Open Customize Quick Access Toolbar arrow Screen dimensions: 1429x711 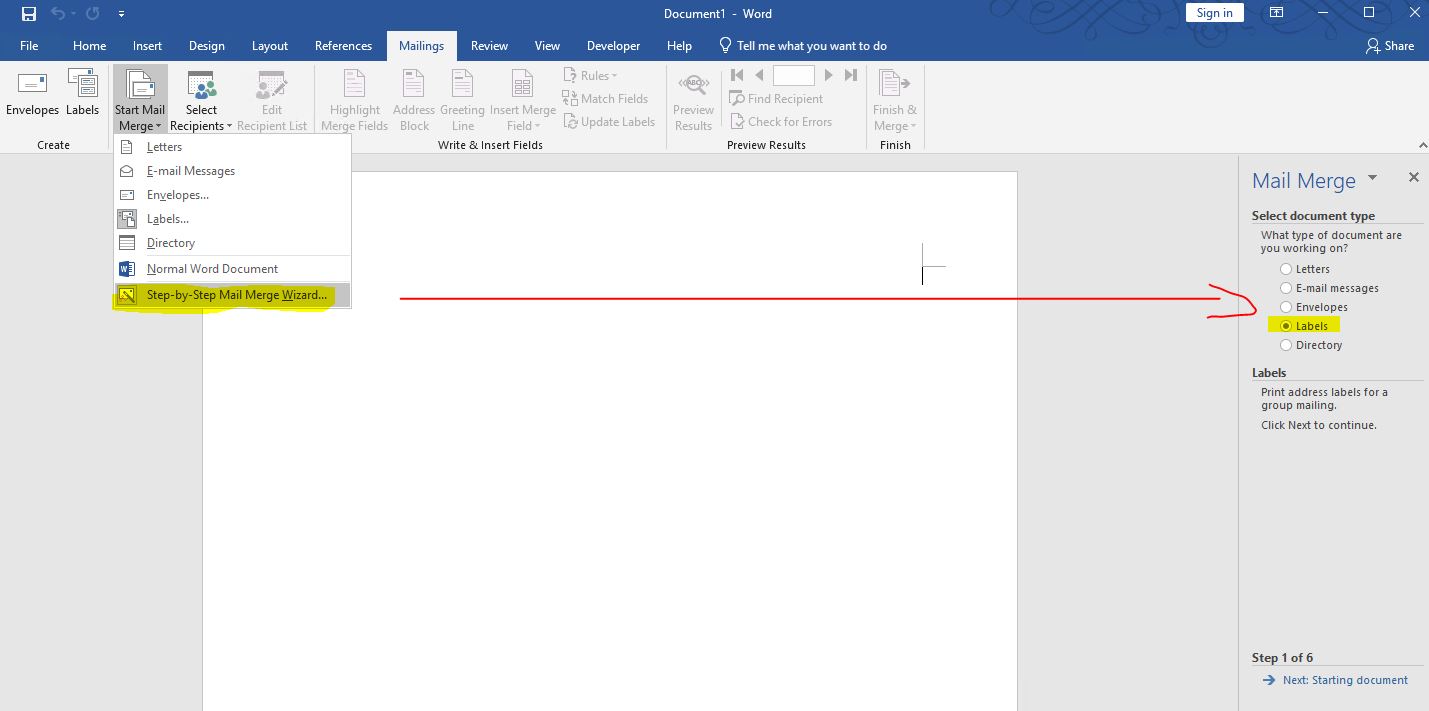[x=121, y=14]
